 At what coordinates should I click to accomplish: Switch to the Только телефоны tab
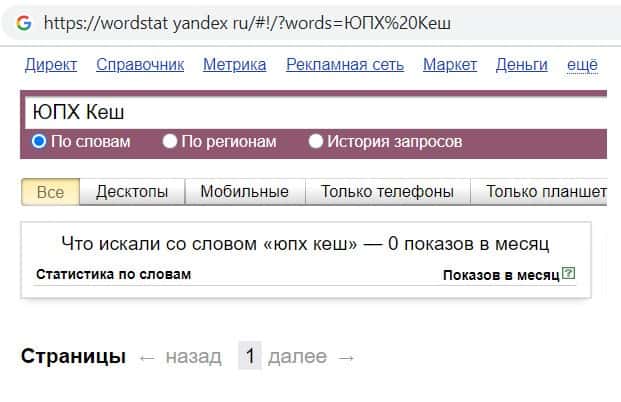387,192
